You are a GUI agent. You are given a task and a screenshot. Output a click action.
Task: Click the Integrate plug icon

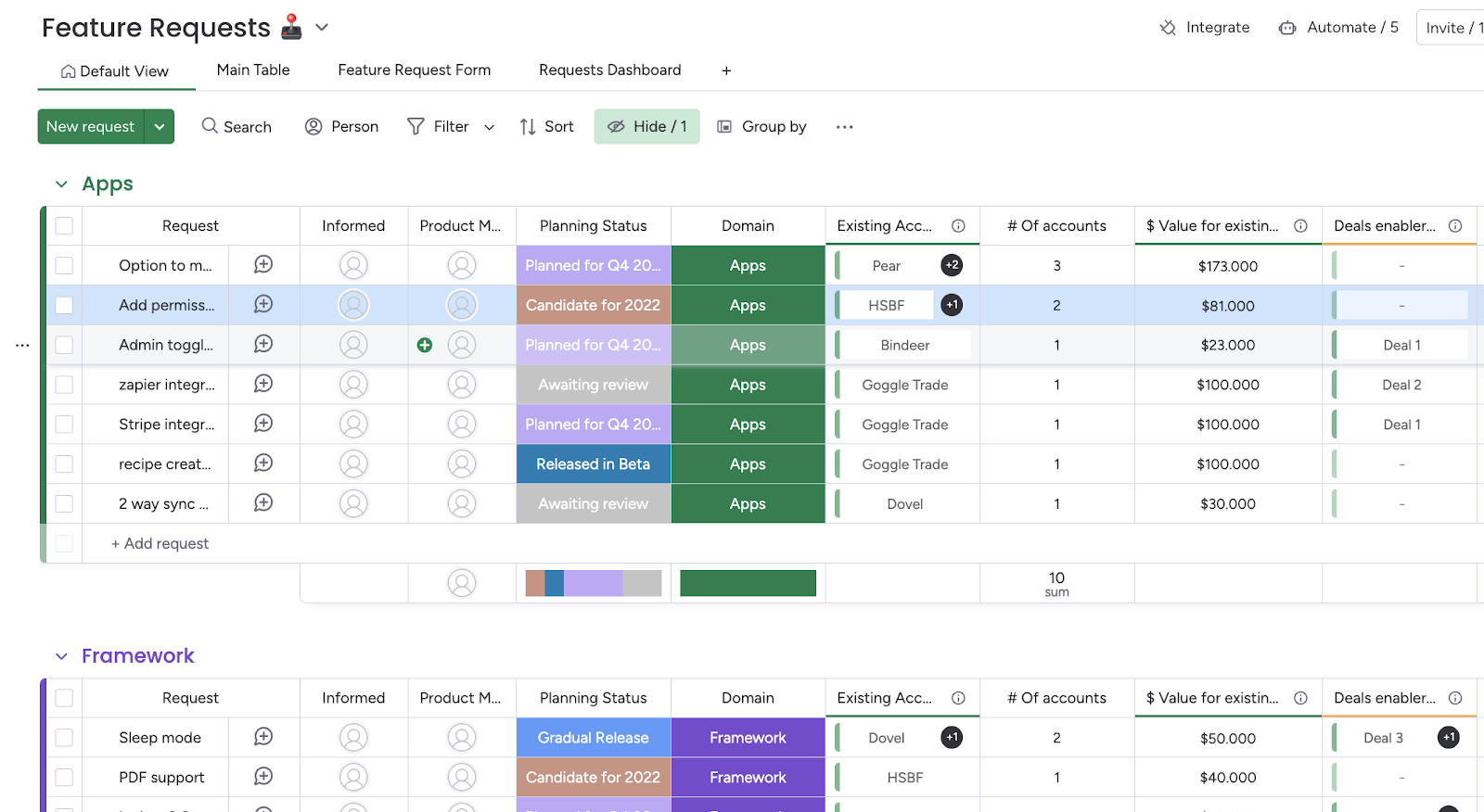click(1169, 28)
